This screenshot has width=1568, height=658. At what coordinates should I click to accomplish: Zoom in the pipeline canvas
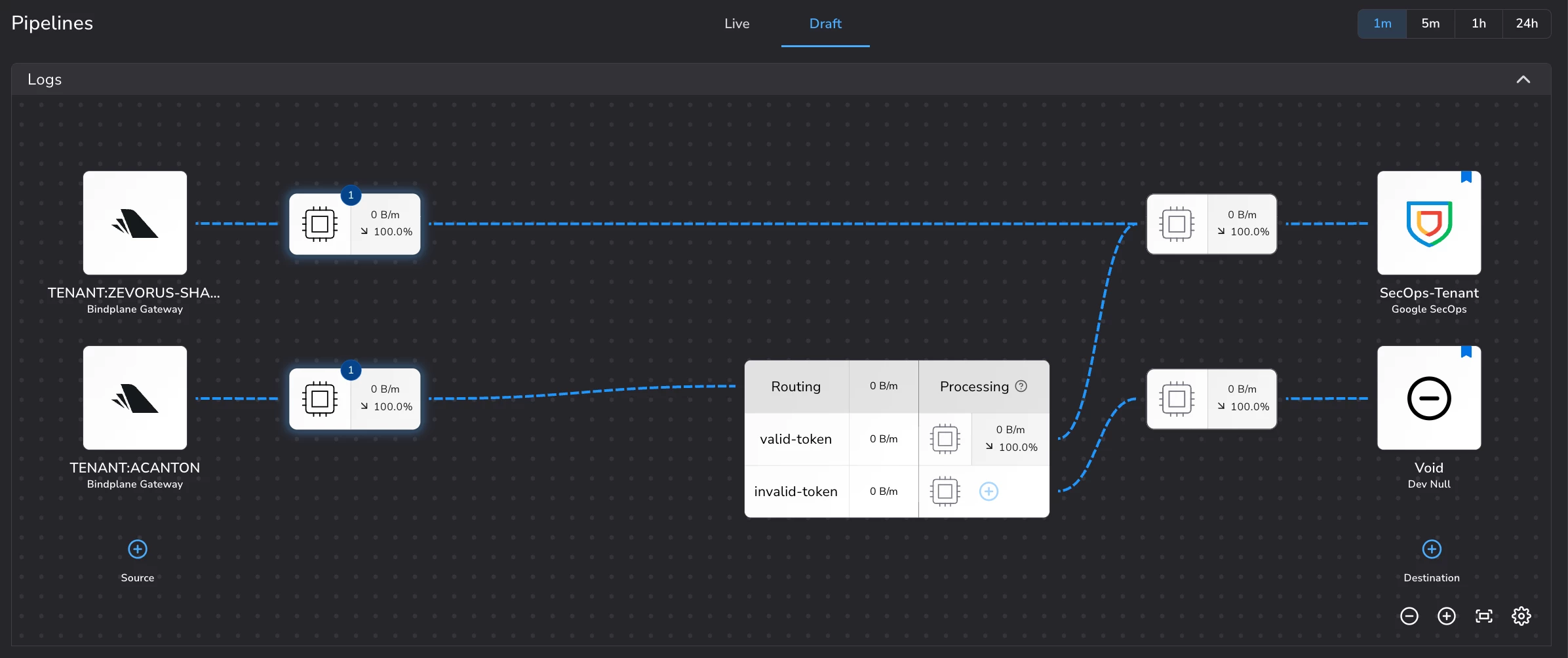click(x=1447, y=616)
